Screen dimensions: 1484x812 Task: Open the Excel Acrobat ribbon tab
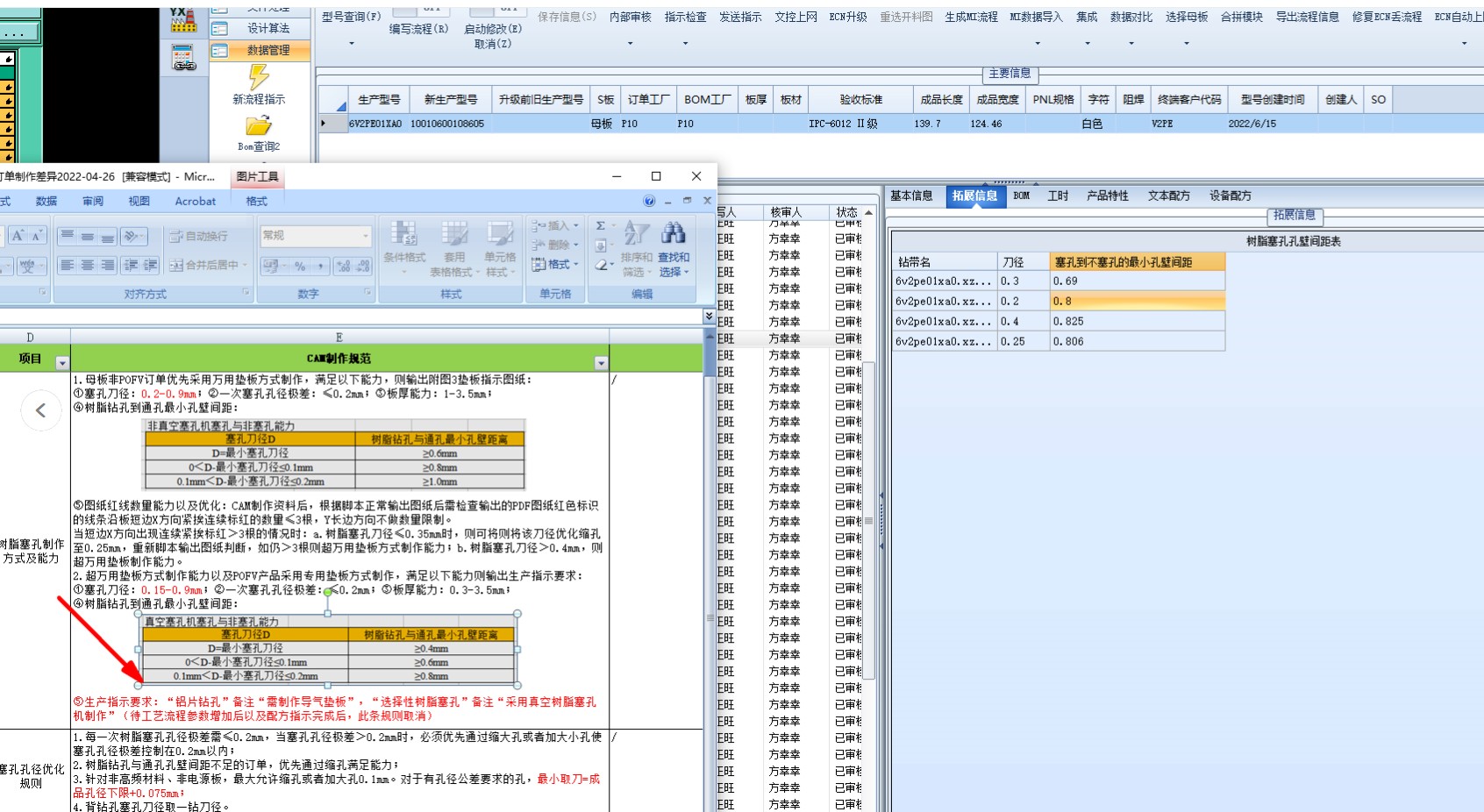[196, 201]
